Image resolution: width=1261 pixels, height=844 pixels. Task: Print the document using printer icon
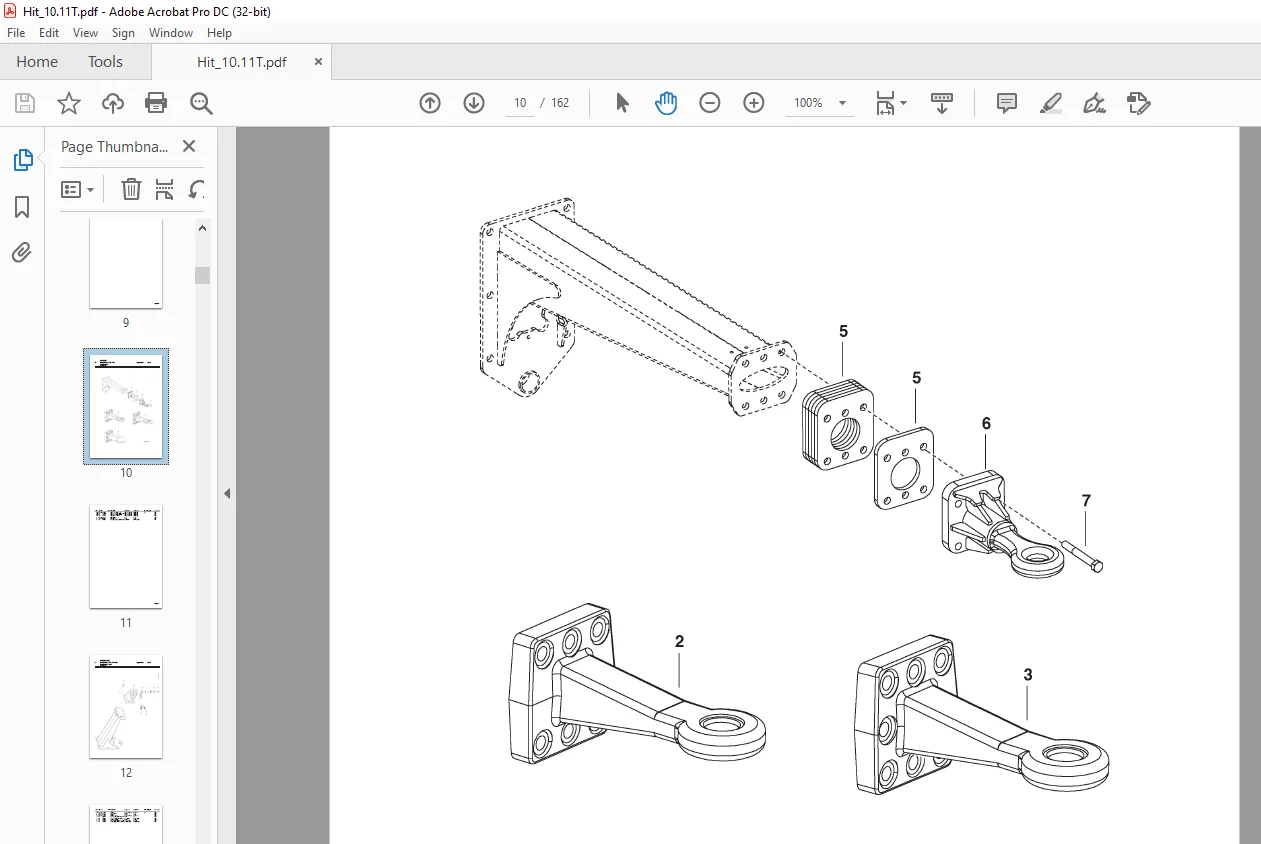156,103
